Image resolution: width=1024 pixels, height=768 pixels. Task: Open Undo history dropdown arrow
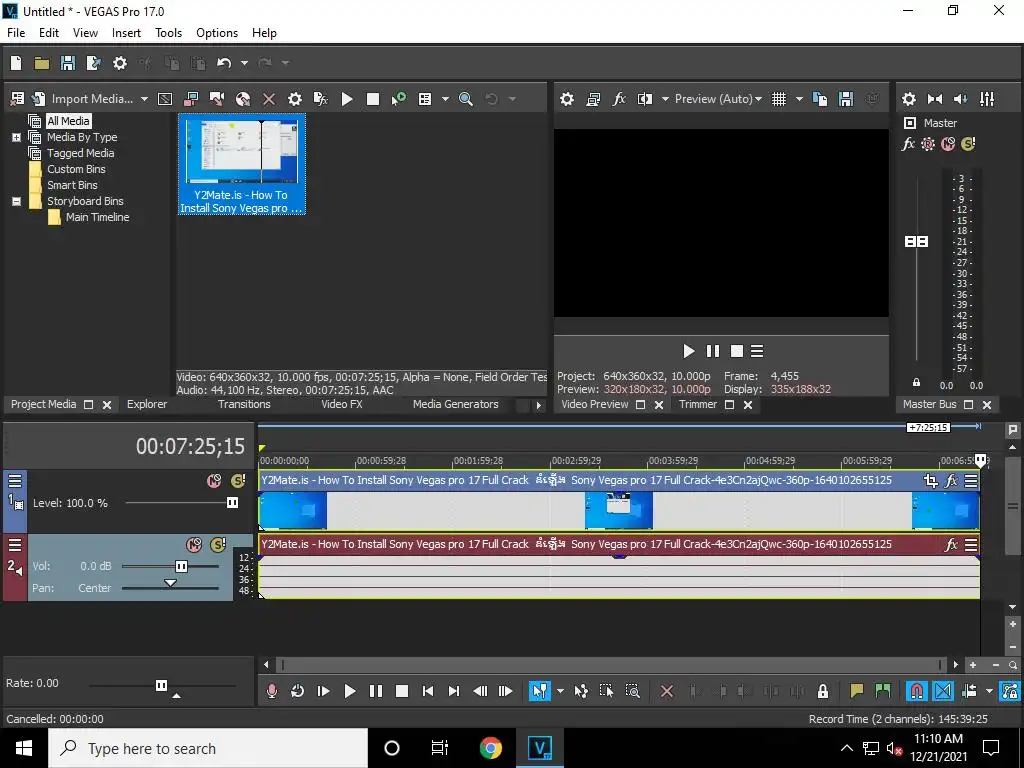click(244, 63)
